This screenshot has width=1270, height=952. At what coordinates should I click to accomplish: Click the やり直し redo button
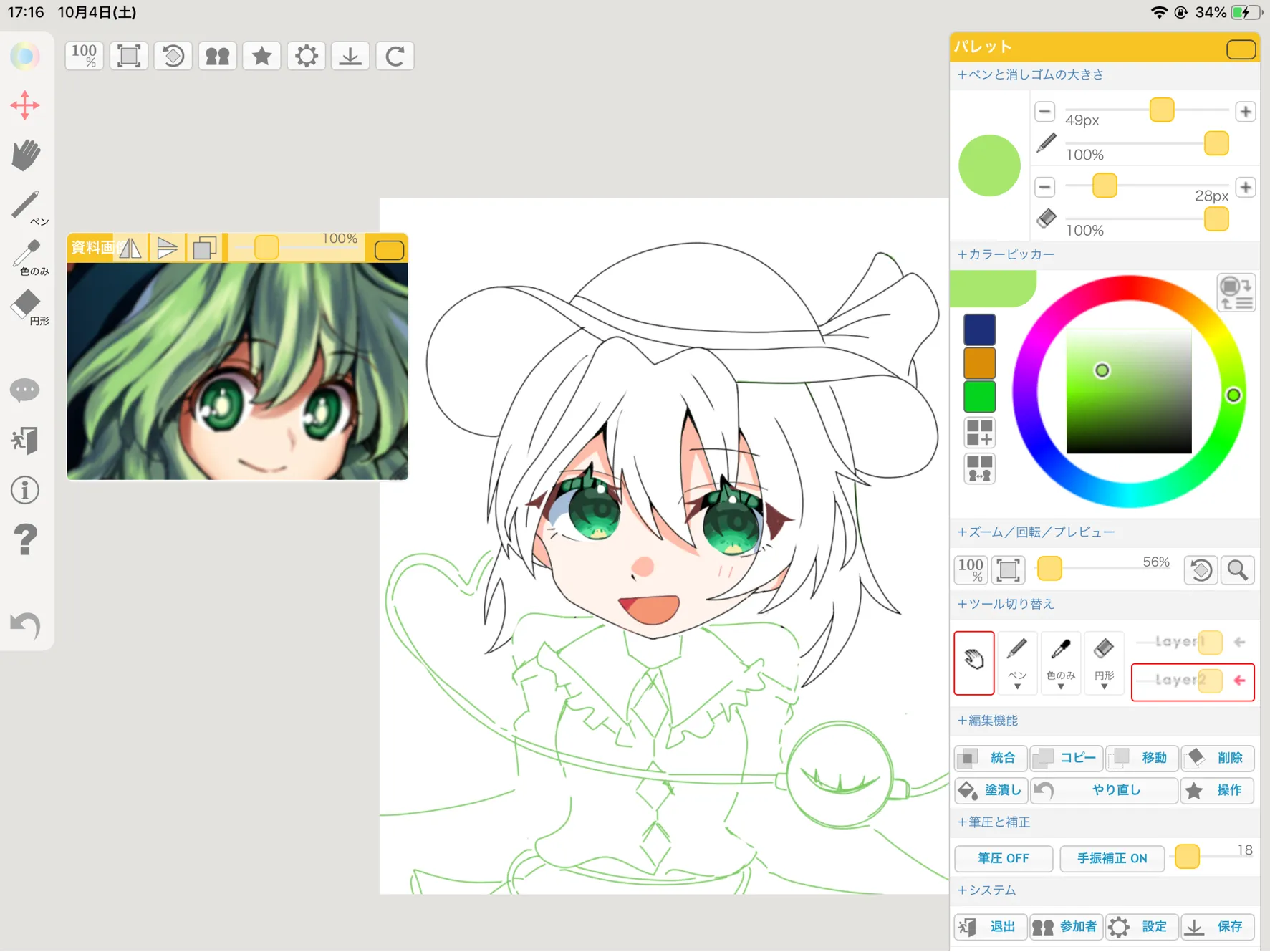tap(1104, 790)
